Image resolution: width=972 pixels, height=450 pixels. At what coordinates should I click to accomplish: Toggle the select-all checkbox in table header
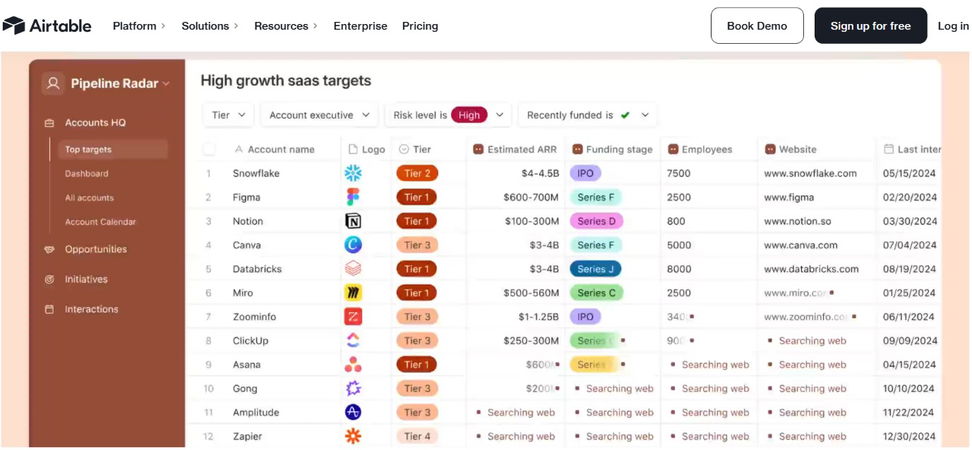(209, 150)
